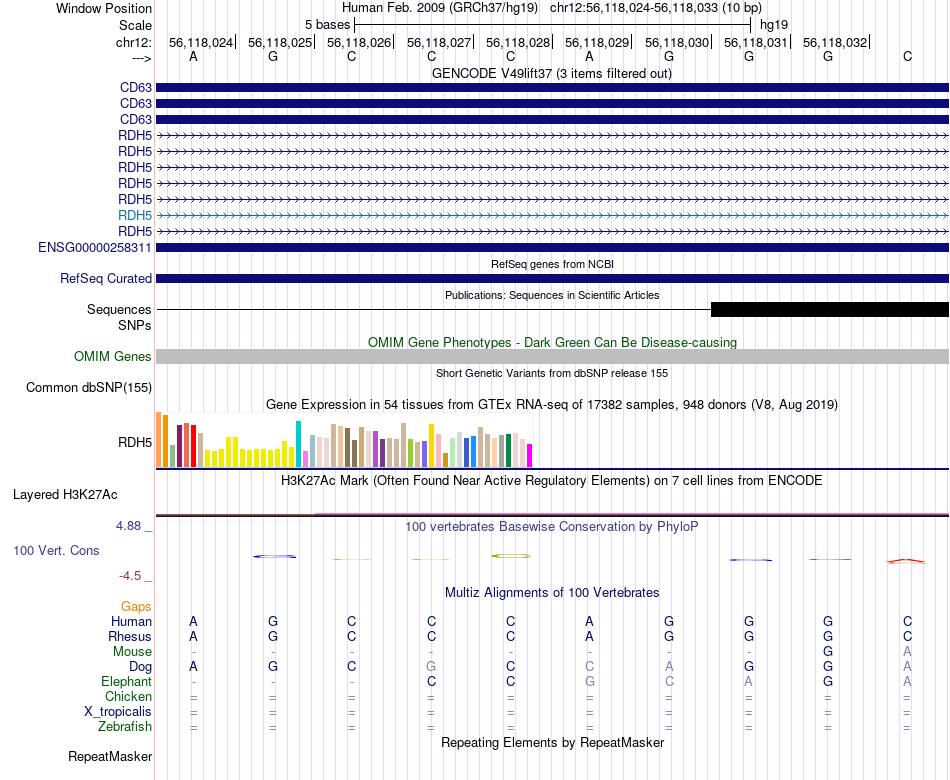Click the RefSeq Curated track label
Image resolution: width=950 pixels, height=780 pixels.
pyautogui.click(x=105, y=278)
